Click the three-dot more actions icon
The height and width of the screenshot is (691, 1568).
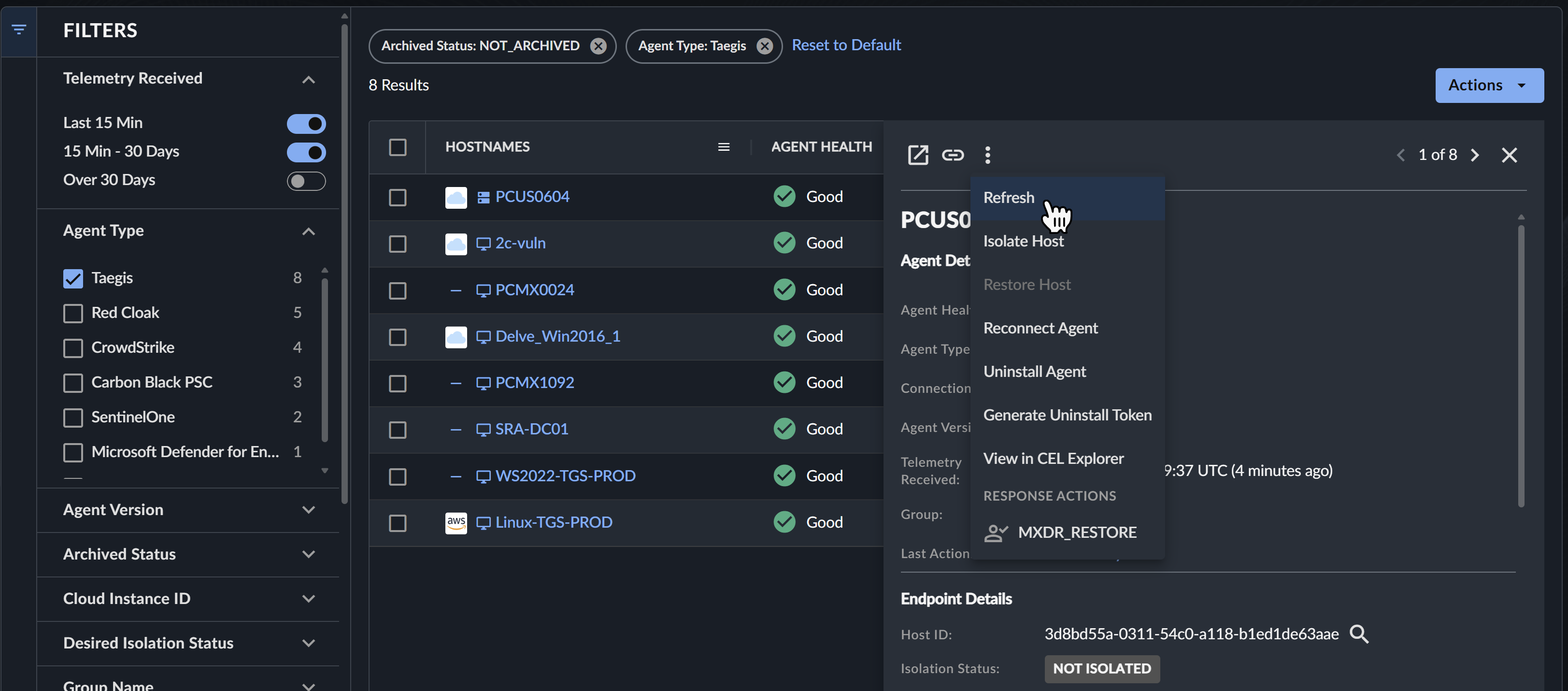[987, 155]
